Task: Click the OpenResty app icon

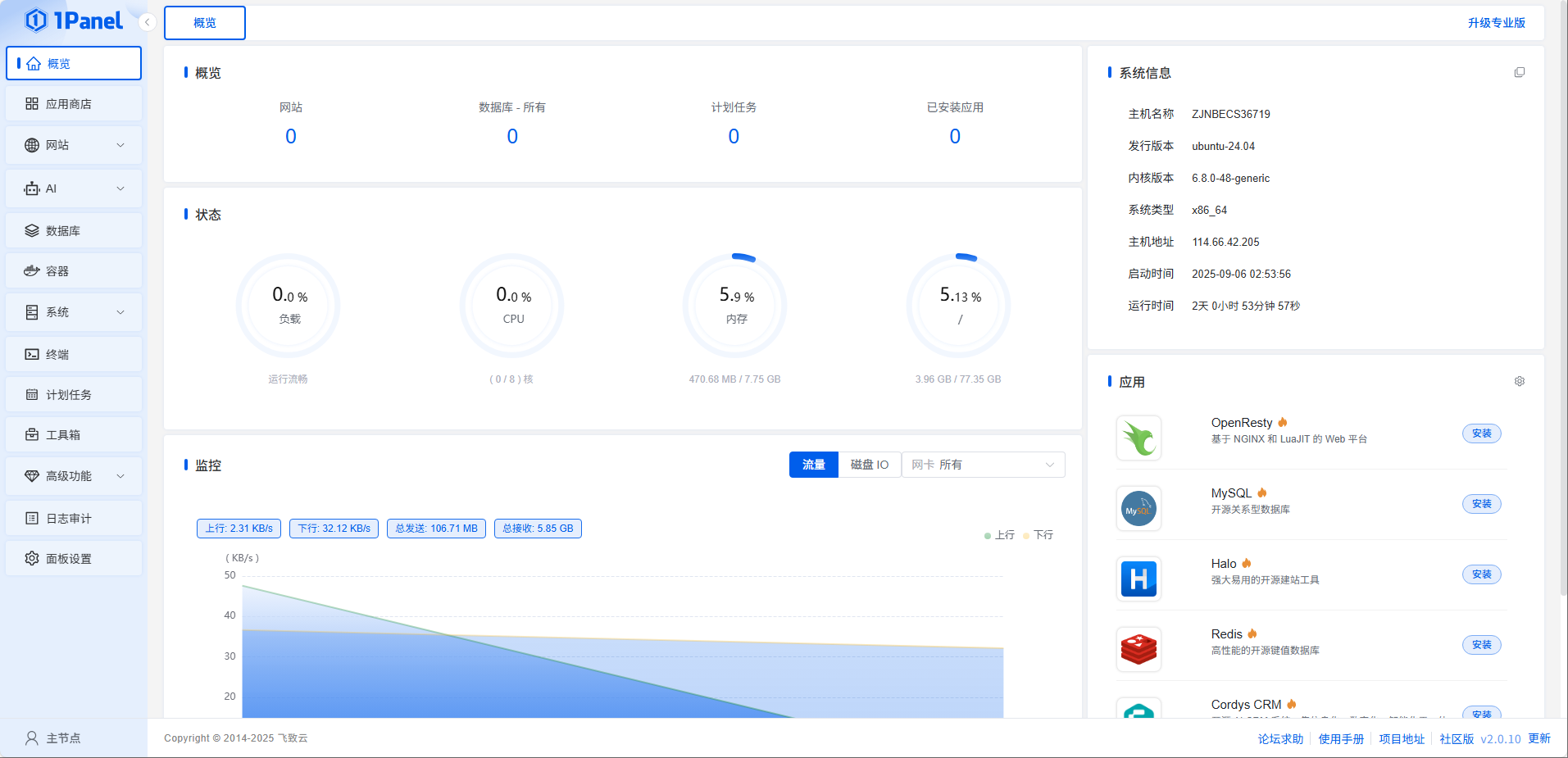Action: (1139, 438)
